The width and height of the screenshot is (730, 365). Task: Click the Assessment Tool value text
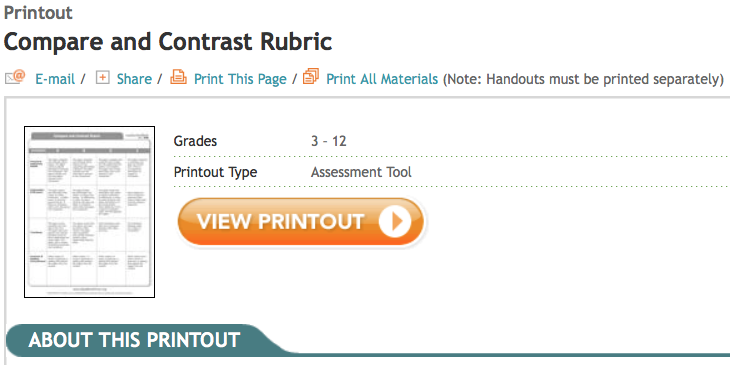click(361, 172)
